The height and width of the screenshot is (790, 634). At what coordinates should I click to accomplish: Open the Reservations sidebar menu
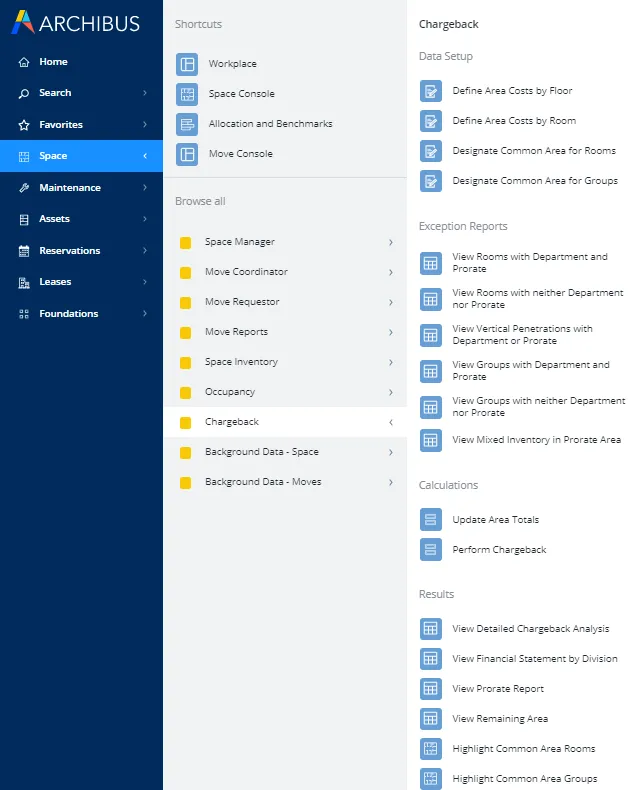[x=69, y=251]
